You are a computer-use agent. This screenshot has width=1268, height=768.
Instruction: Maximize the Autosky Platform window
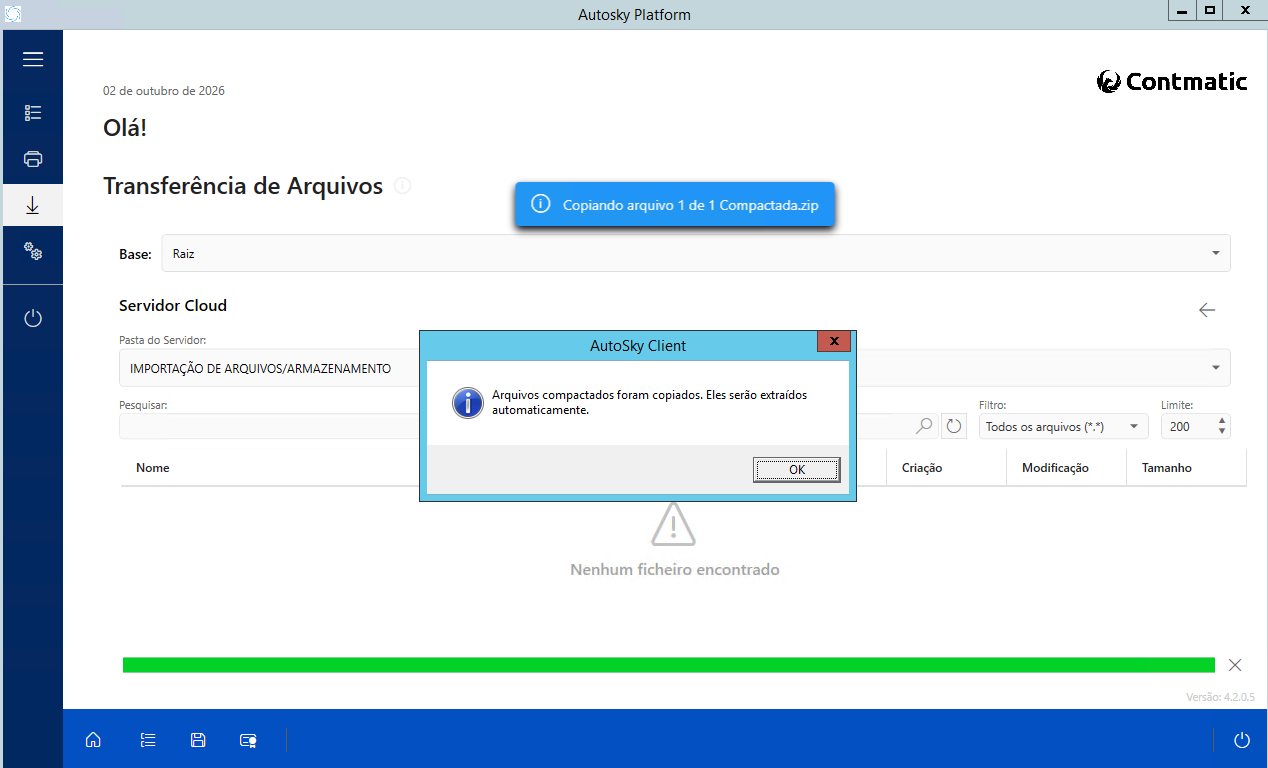[1210, 10]
